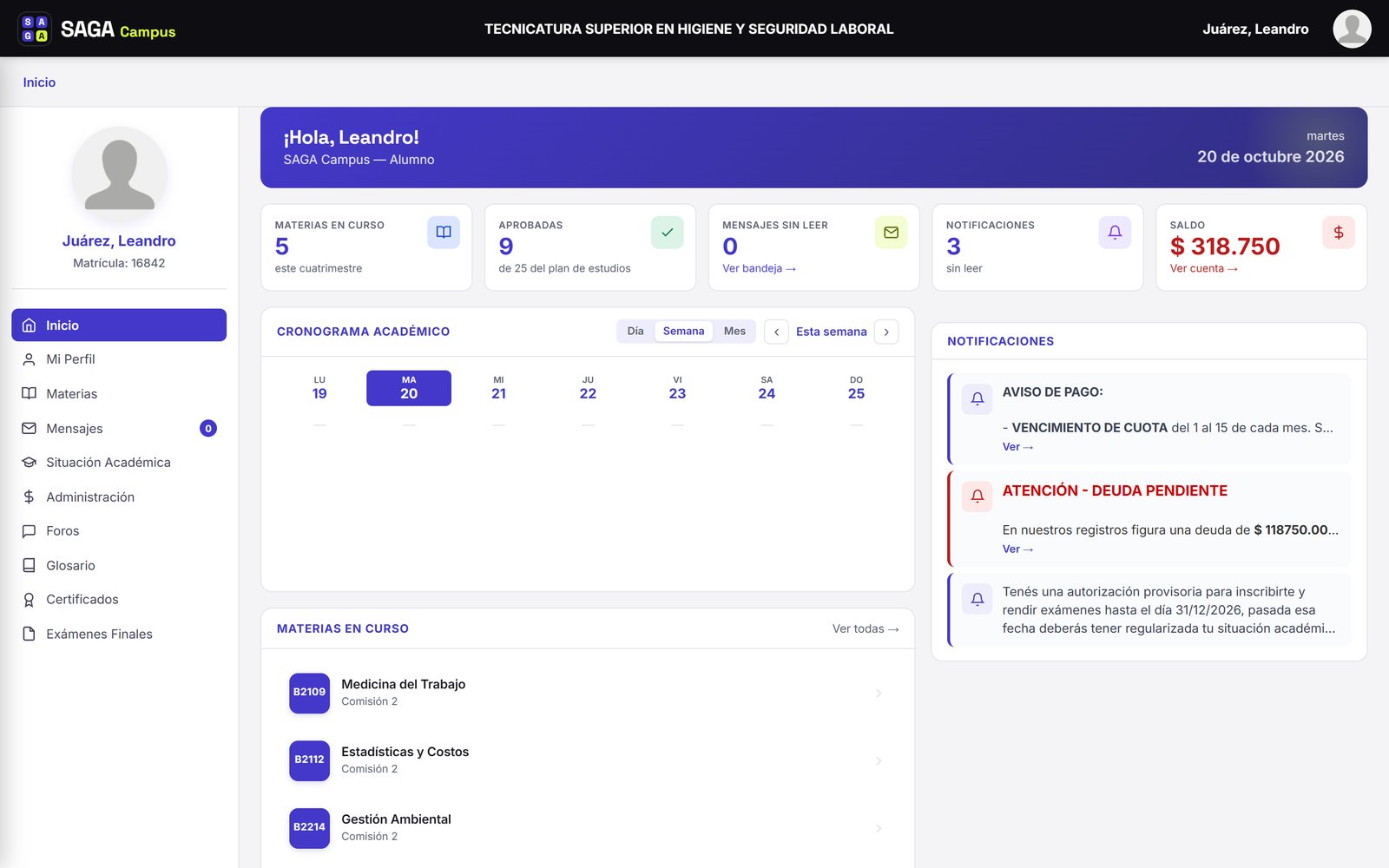This screenshot has height=868, width=1389.
Task: Select Friday 23 in the weekly calendar
Action: 677,388
